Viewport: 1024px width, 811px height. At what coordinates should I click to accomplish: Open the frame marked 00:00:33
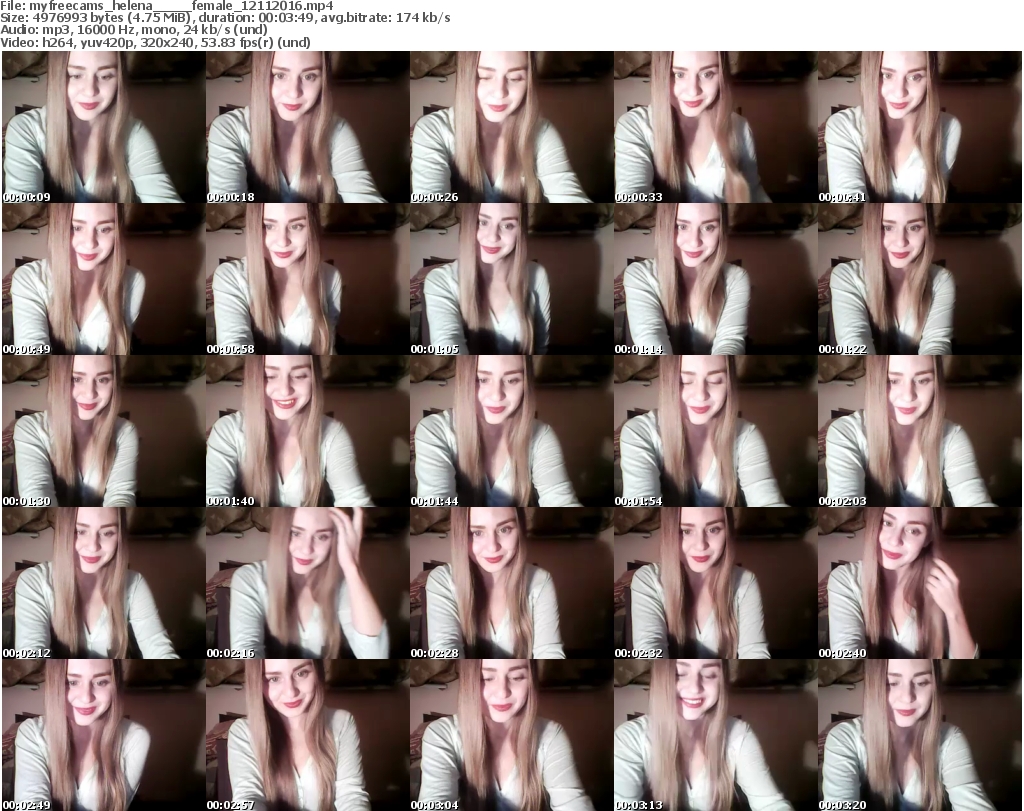pyautogui.click(x=715, y=127)
